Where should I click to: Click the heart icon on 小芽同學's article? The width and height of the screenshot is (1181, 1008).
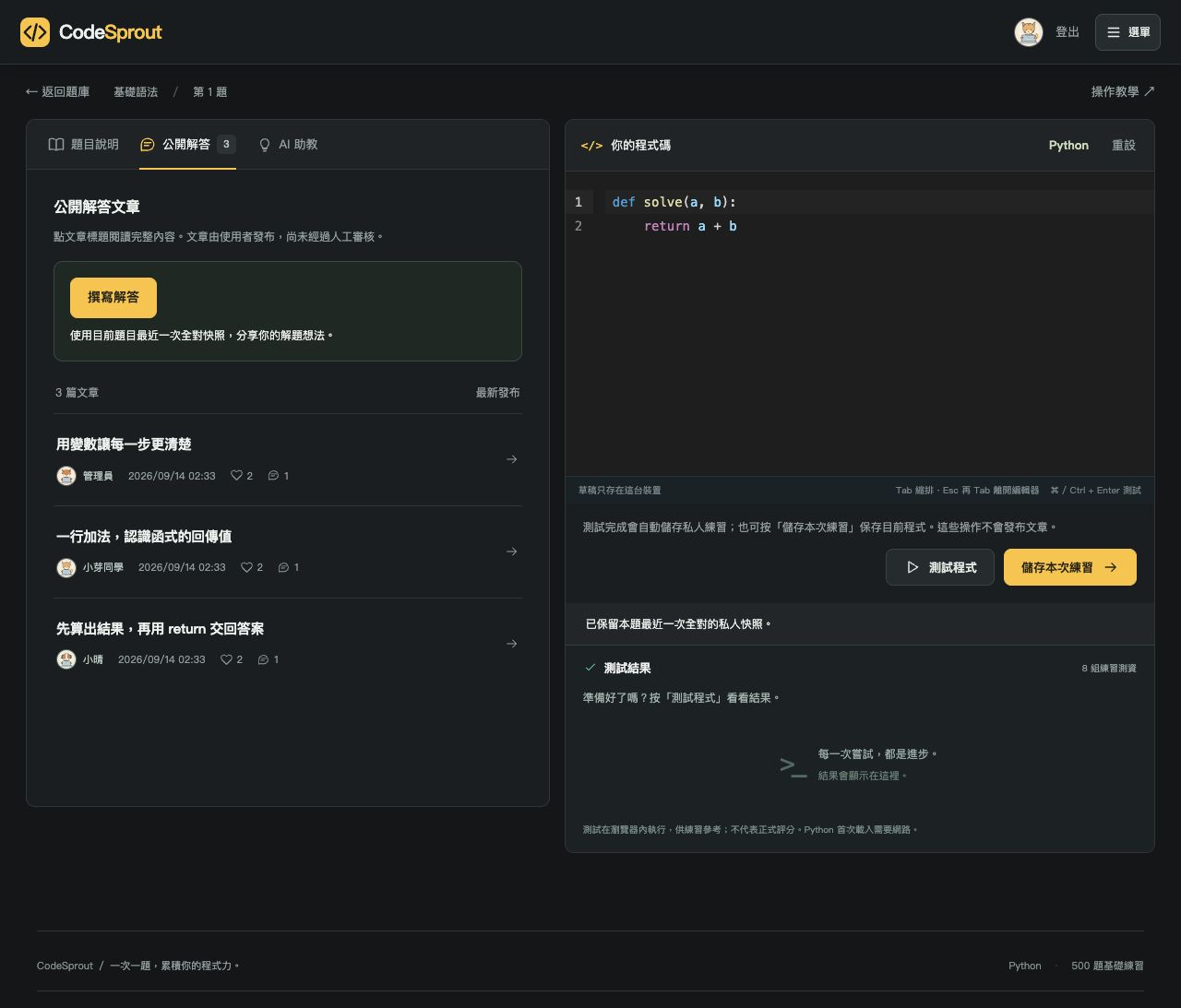tap(246, 567)
